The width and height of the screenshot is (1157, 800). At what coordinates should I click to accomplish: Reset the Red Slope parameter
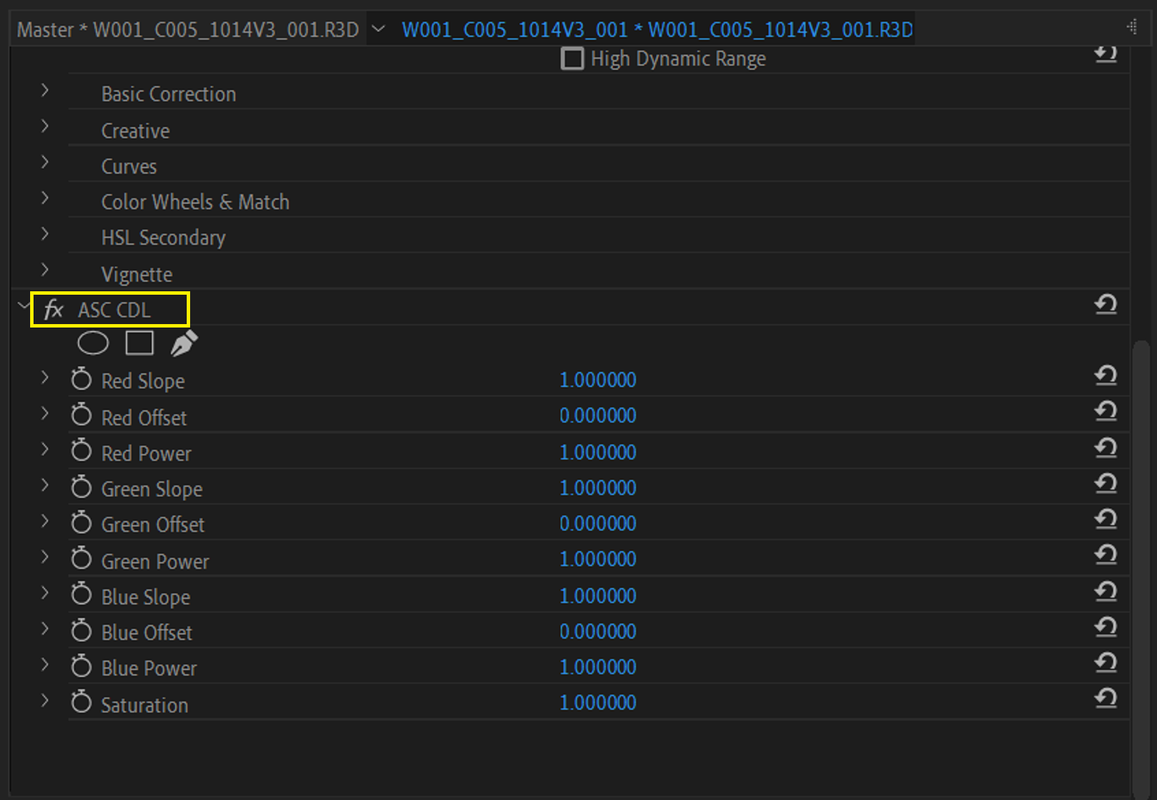pyautogui.click(x=1105, y=376)
